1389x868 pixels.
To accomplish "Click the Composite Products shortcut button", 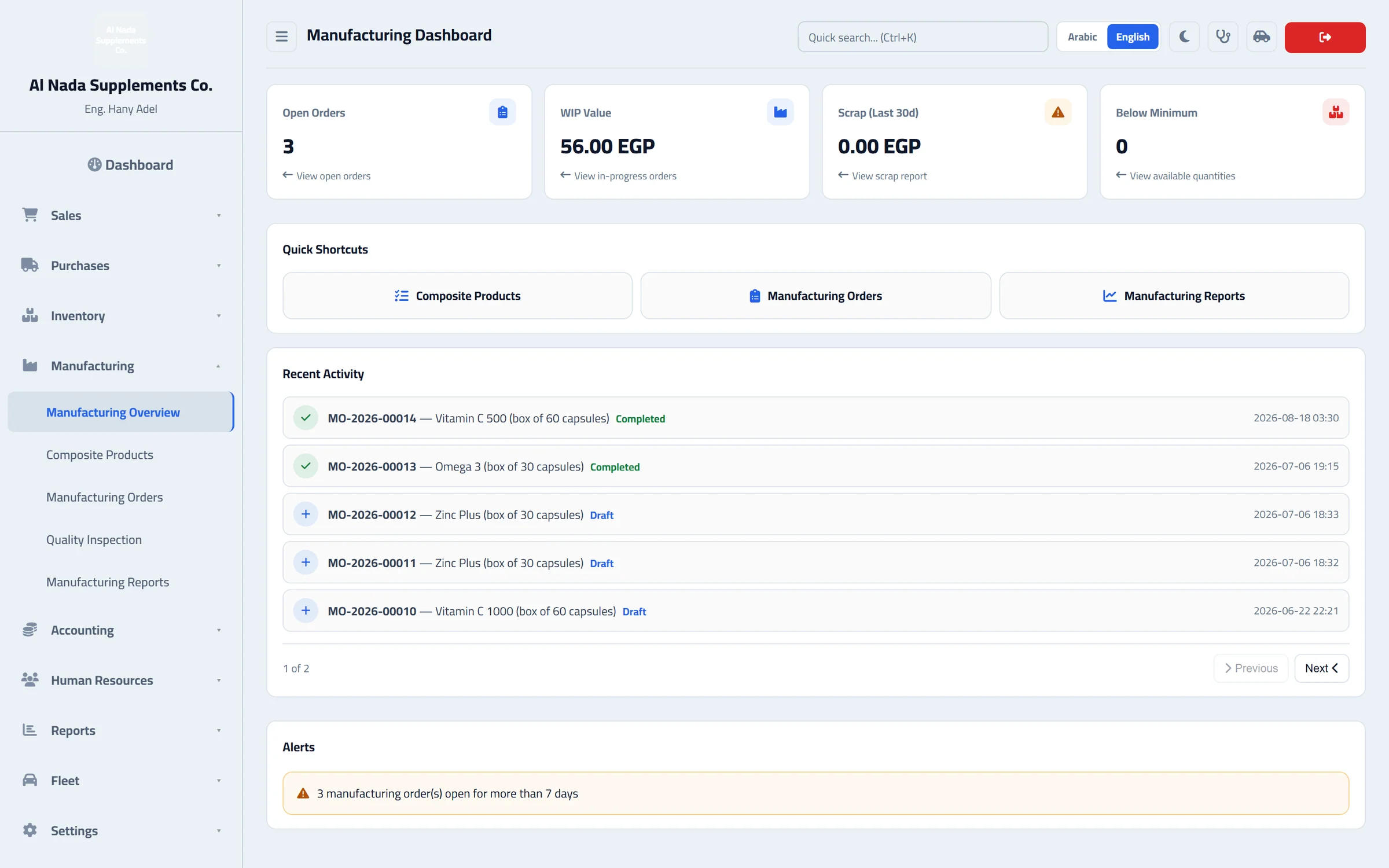I will click(x=457, y=296).
